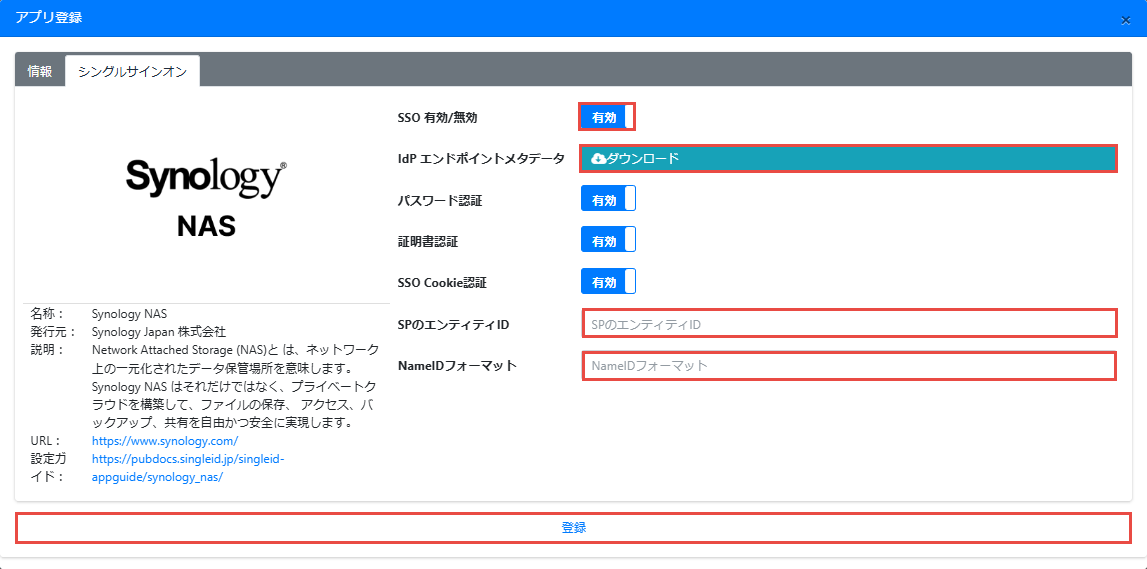
Task: Disable the パスワード認証 toggle
Action: point(608,200)
